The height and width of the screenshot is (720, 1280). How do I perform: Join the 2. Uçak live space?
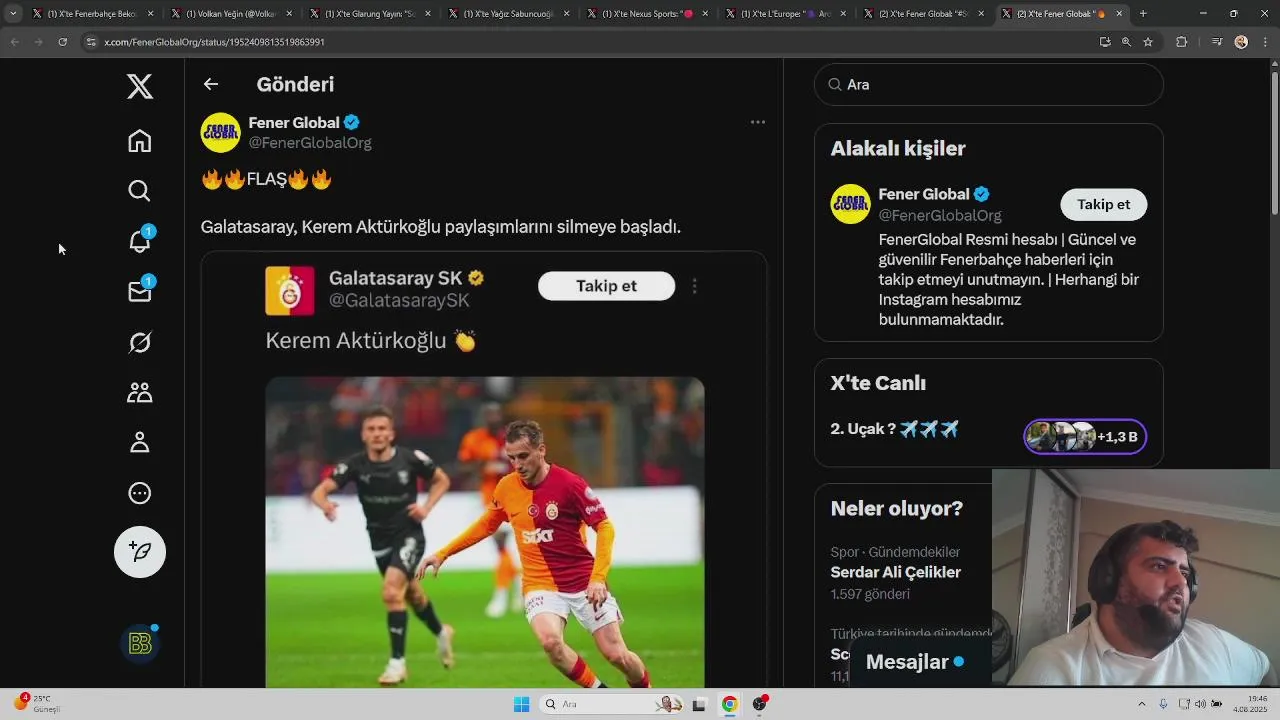[x=895, y=429]
